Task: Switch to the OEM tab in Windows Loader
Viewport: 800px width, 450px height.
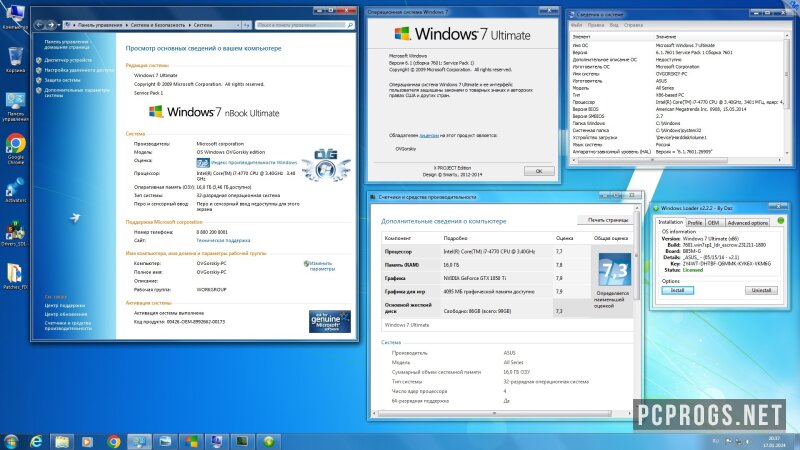Action: (713, 223)
